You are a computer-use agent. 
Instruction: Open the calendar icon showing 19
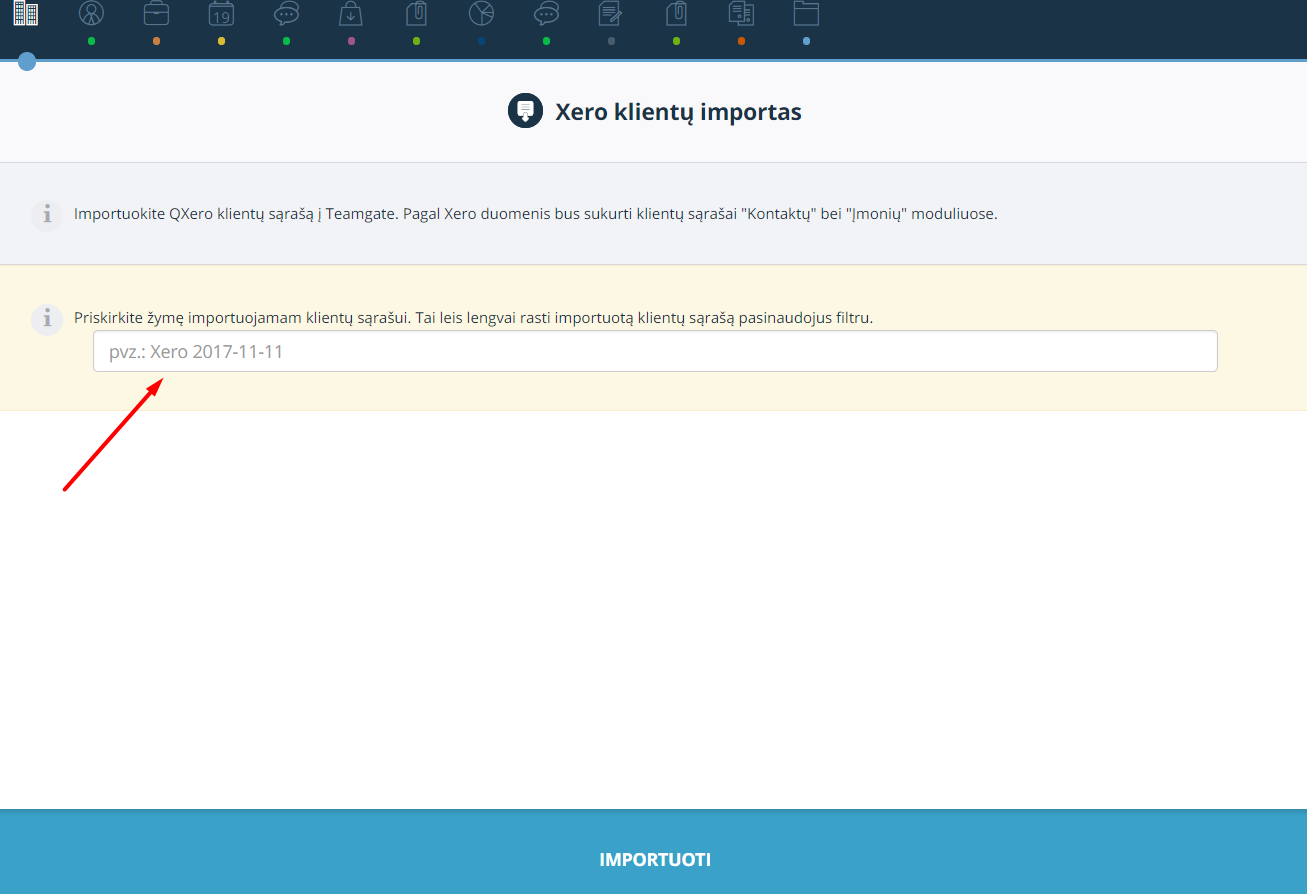(221, 13)
